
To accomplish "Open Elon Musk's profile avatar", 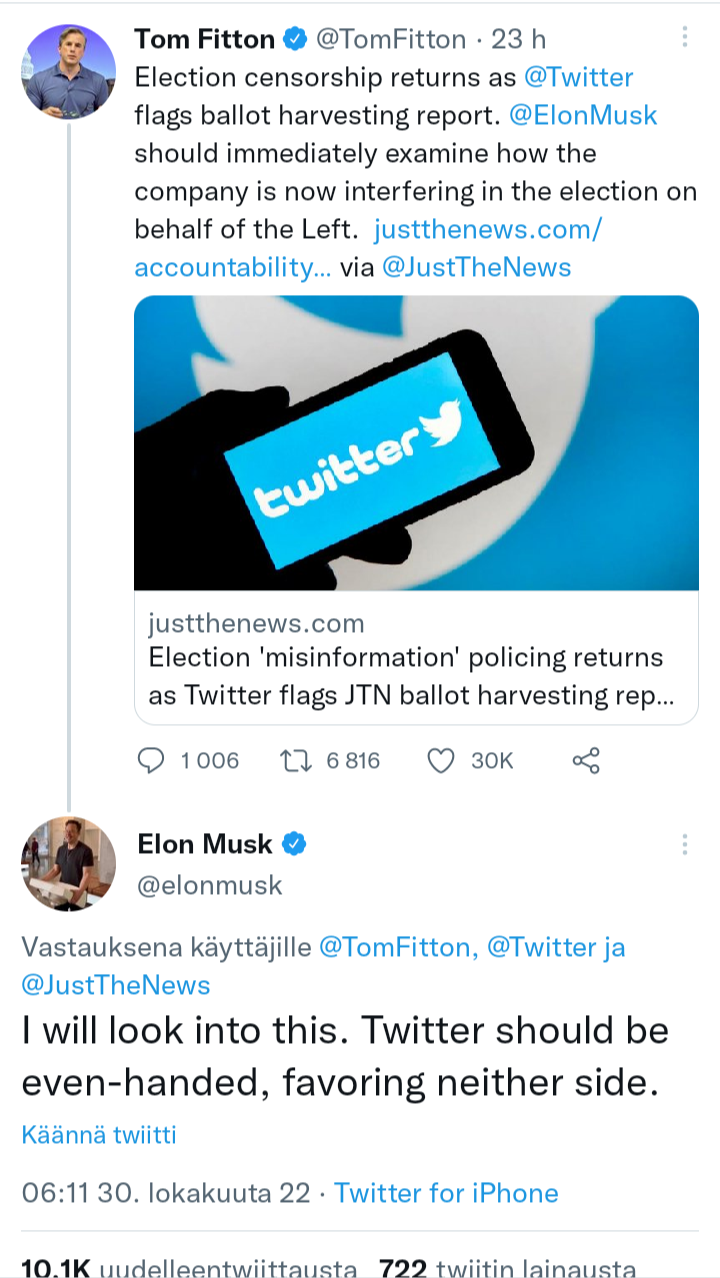I will tap(68, 864).
